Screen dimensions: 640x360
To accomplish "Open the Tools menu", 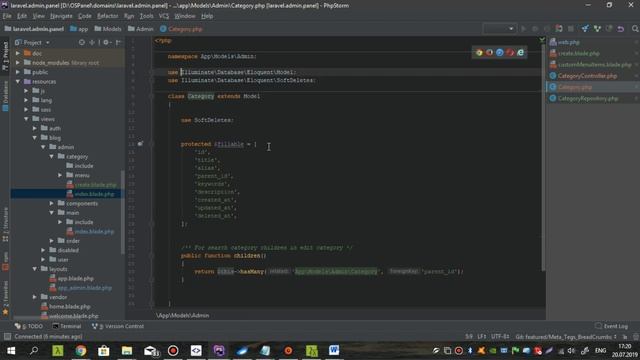I will tap(146, 16).
